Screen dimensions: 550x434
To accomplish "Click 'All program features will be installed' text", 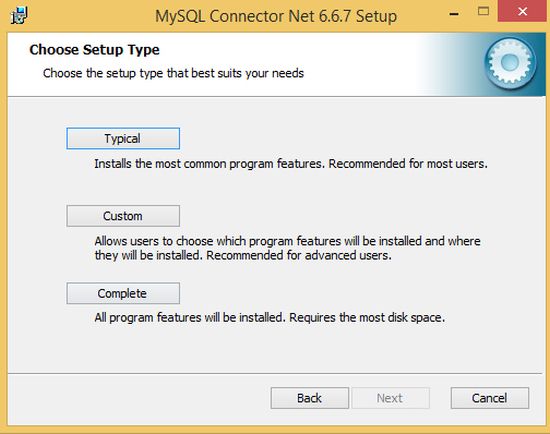I will click(269, 318).
